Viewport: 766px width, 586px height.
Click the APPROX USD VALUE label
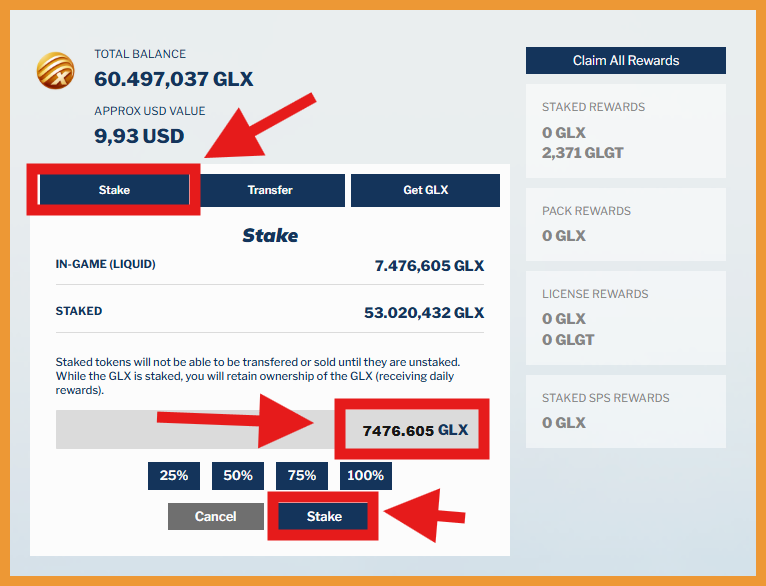150,111
